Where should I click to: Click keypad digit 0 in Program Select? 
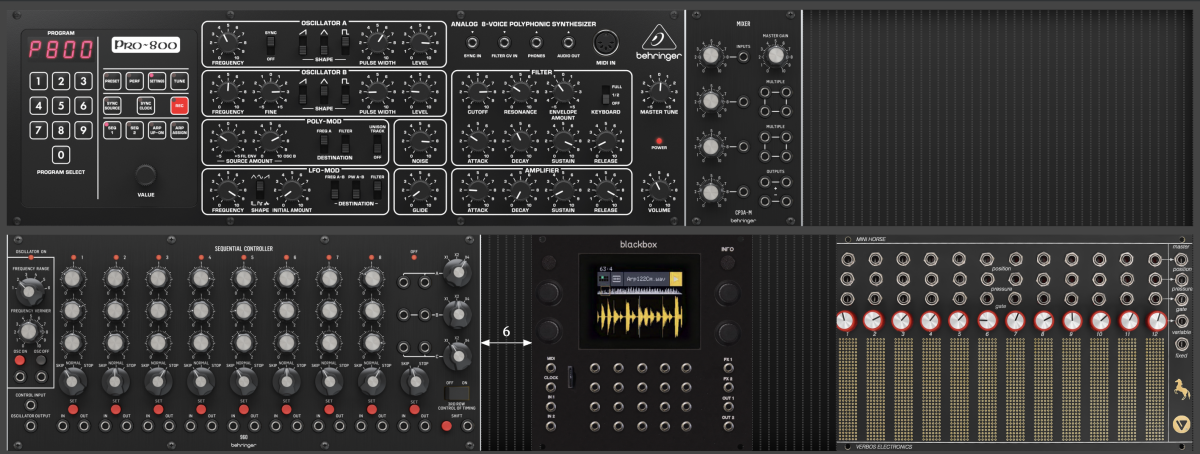click(x=61, y=155)
